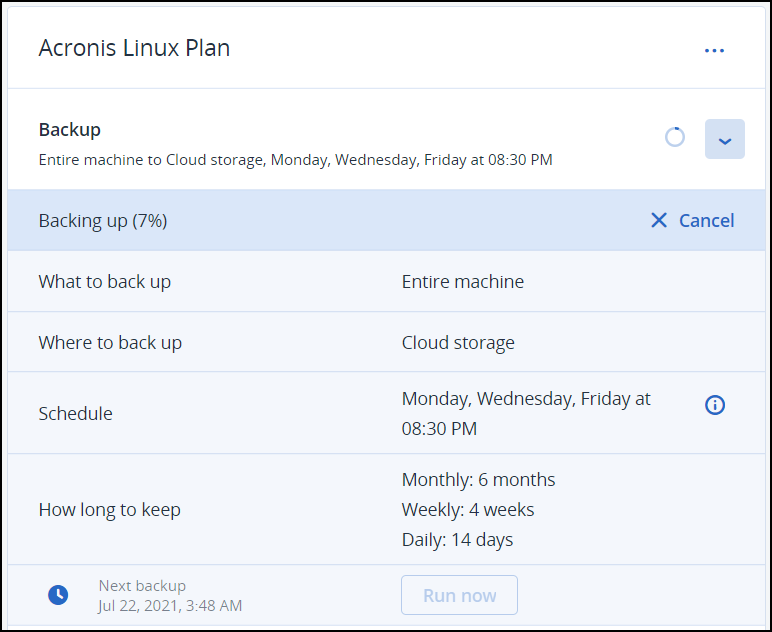Viewport: 772px width, 632px height.
Task: Click the Backing up (7%) status text
Action: (103, 221)
